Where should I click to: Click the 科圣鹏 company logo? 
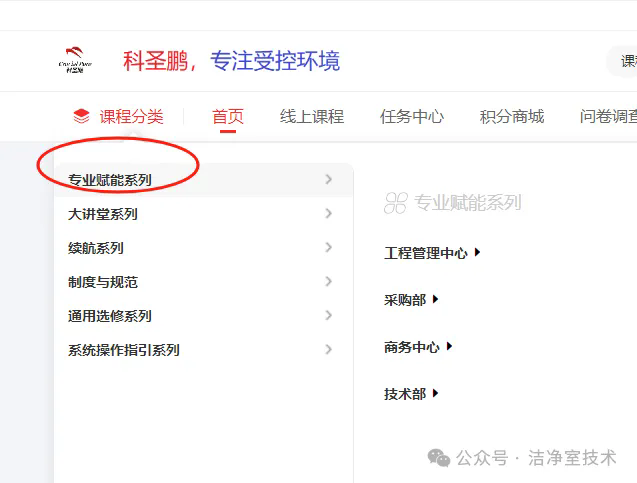coord(75,61)
